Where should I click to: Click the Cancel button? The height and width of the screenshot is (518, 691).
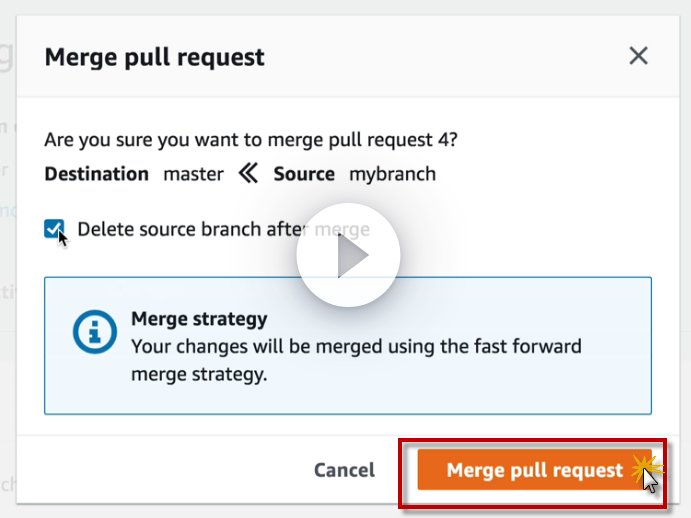tap(344, 470)
